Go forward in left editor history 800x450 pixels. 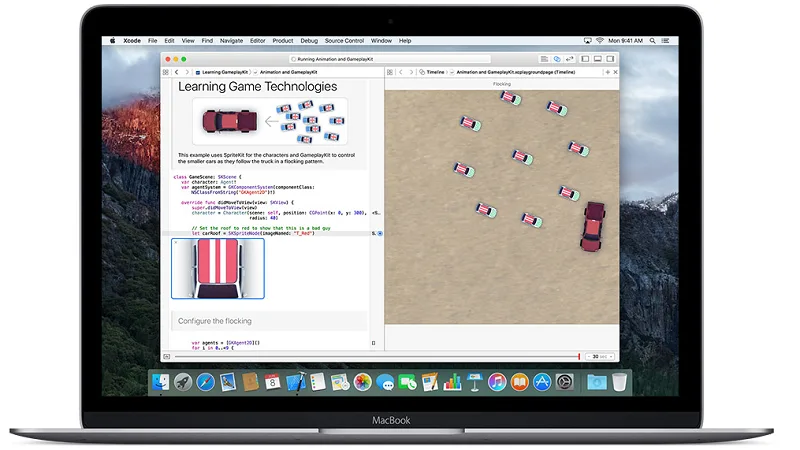[187, 72]
